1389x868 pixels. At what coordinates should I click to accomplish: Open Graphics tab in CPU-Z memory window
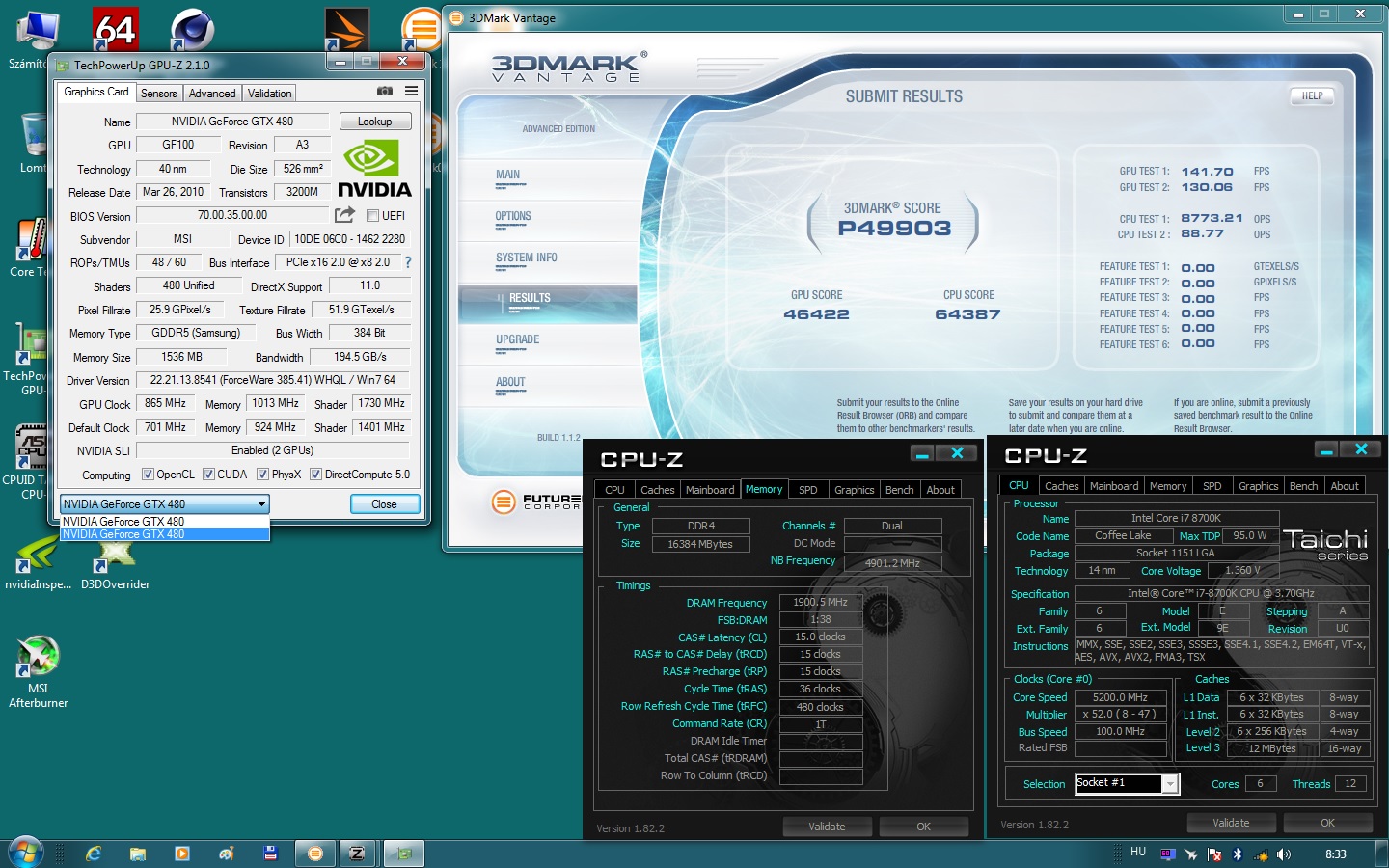click(x=854, y=490)
